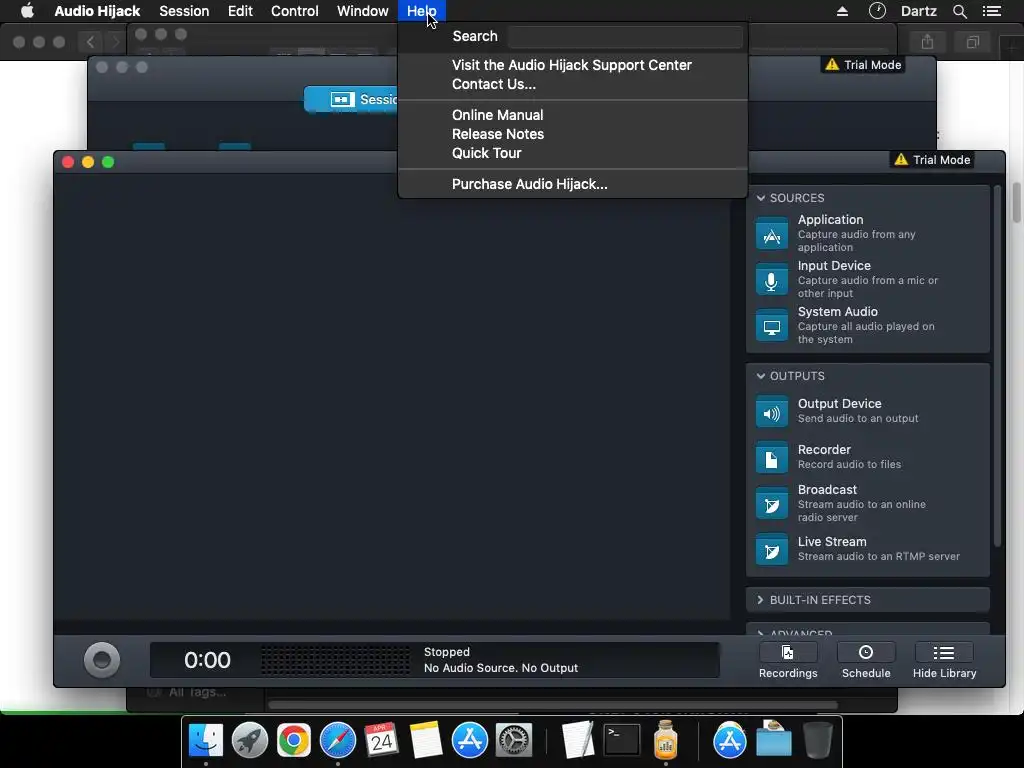
Task: Open Spotlight search magnifier
Action: (x=959, y=11)
